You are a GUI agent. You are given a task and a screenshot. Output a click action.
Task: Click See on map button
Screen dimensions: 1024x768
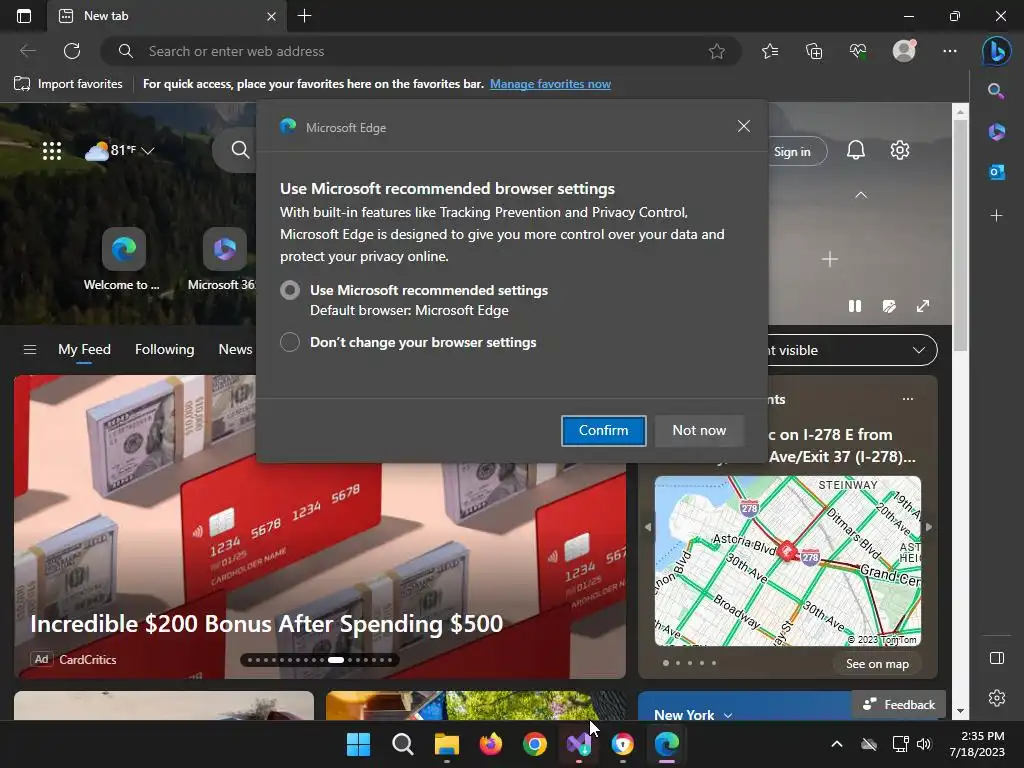(877, 664)
